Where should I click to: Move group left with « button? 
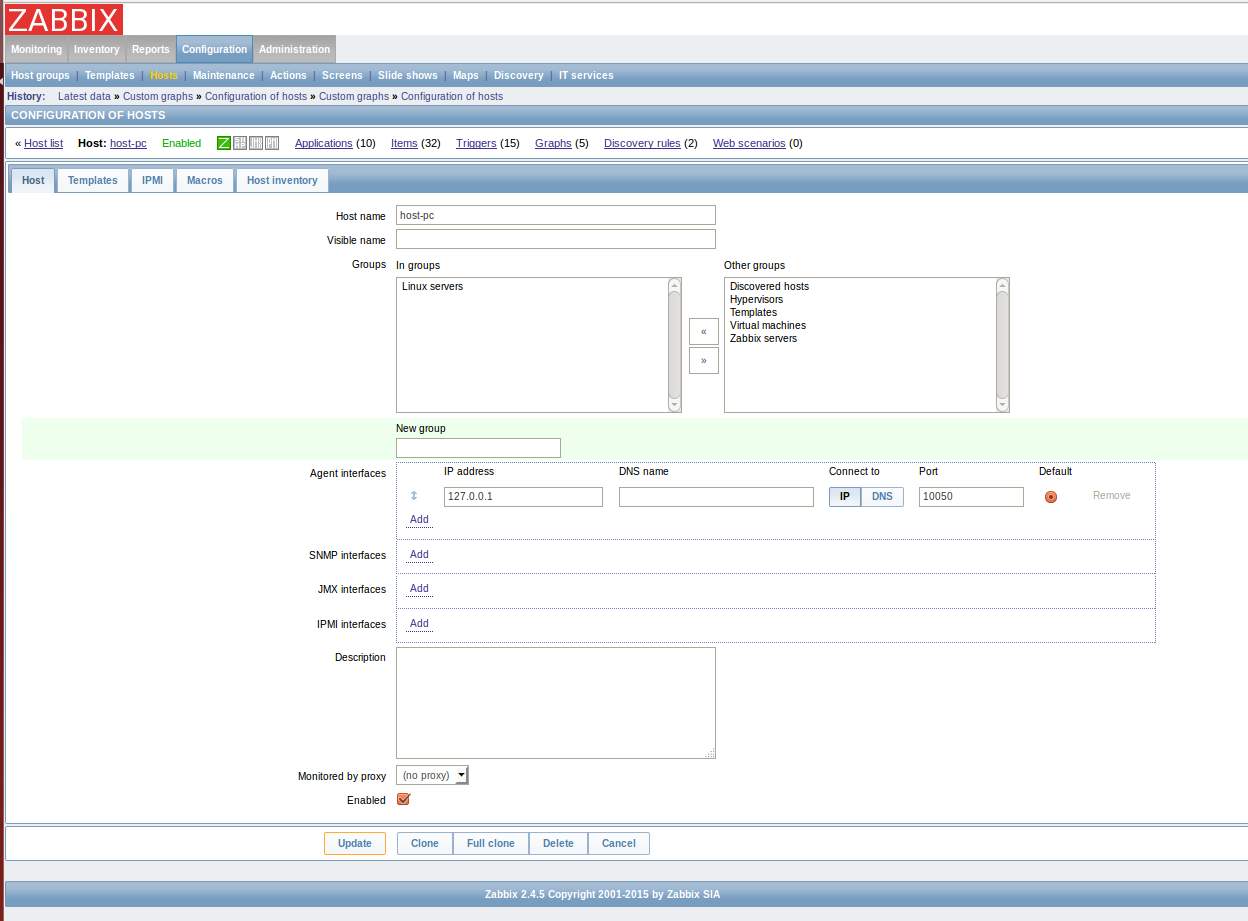click(703, 332)
